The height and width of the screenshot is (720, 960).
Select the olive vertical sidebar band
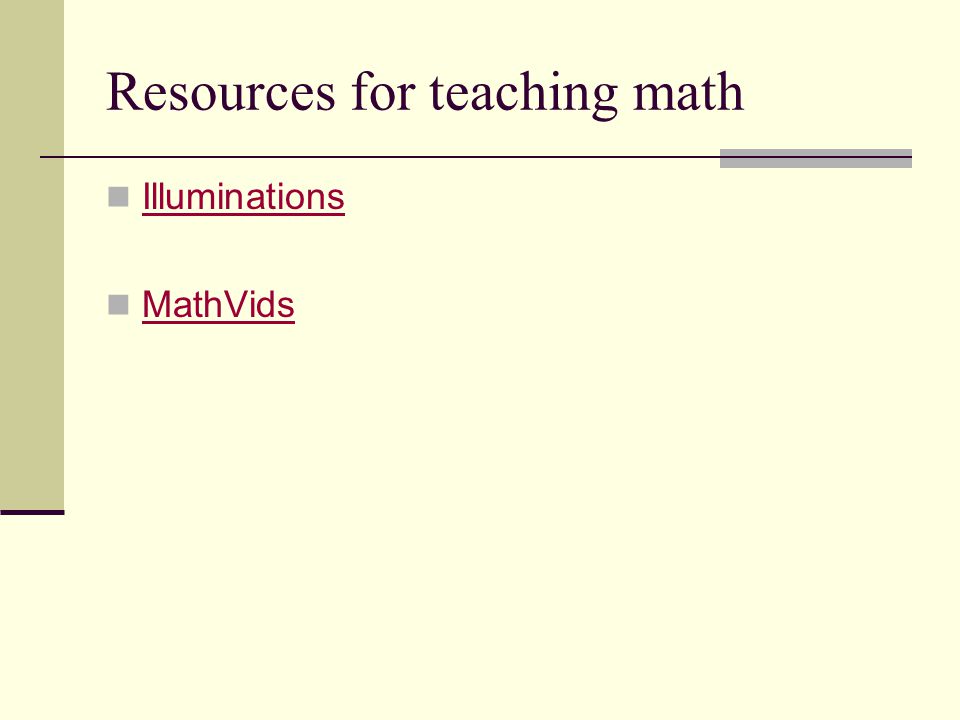32,254
